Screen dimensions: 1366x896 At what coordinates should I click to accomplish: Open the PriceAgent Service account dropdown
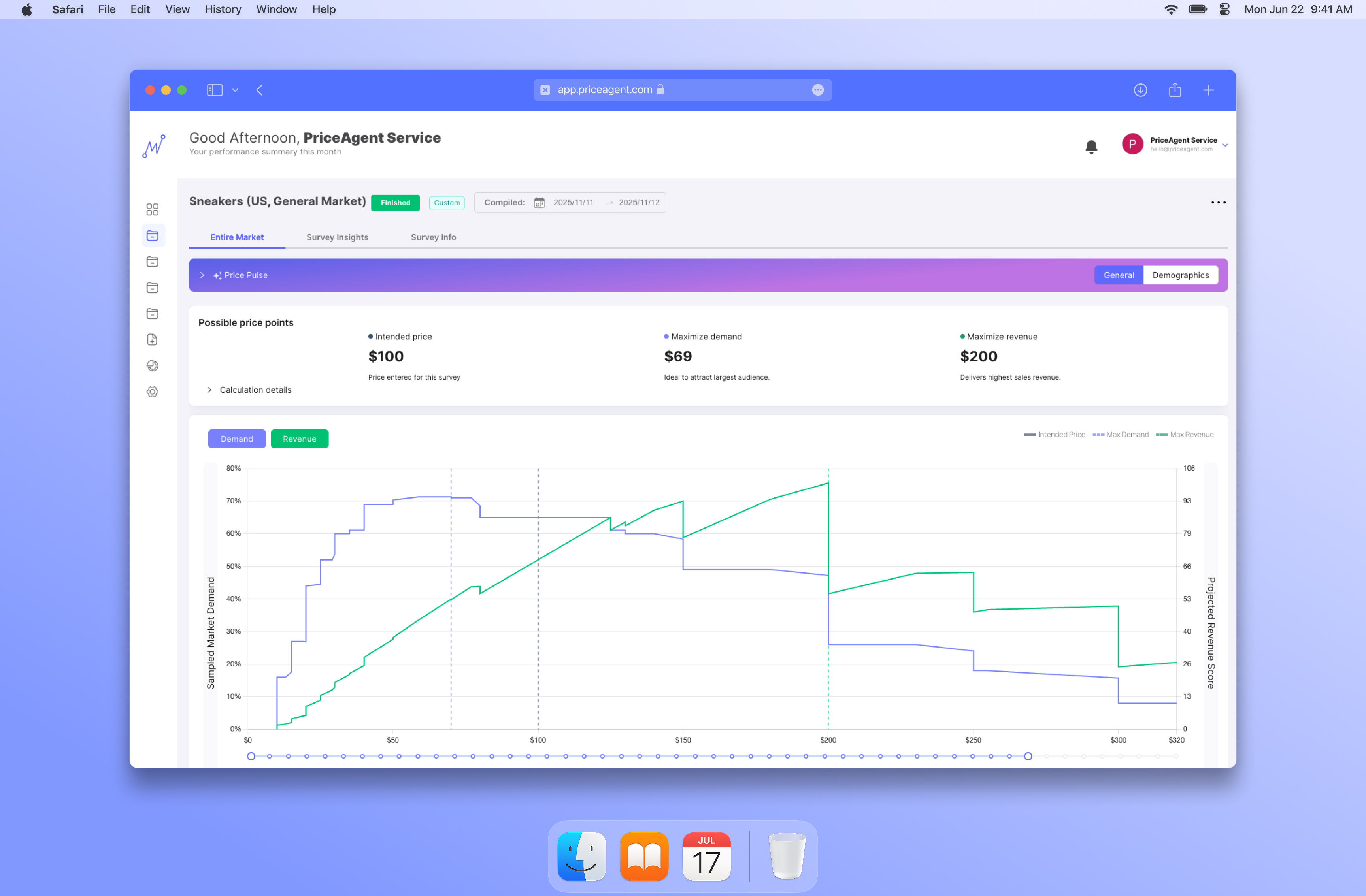click(1225, 145)
